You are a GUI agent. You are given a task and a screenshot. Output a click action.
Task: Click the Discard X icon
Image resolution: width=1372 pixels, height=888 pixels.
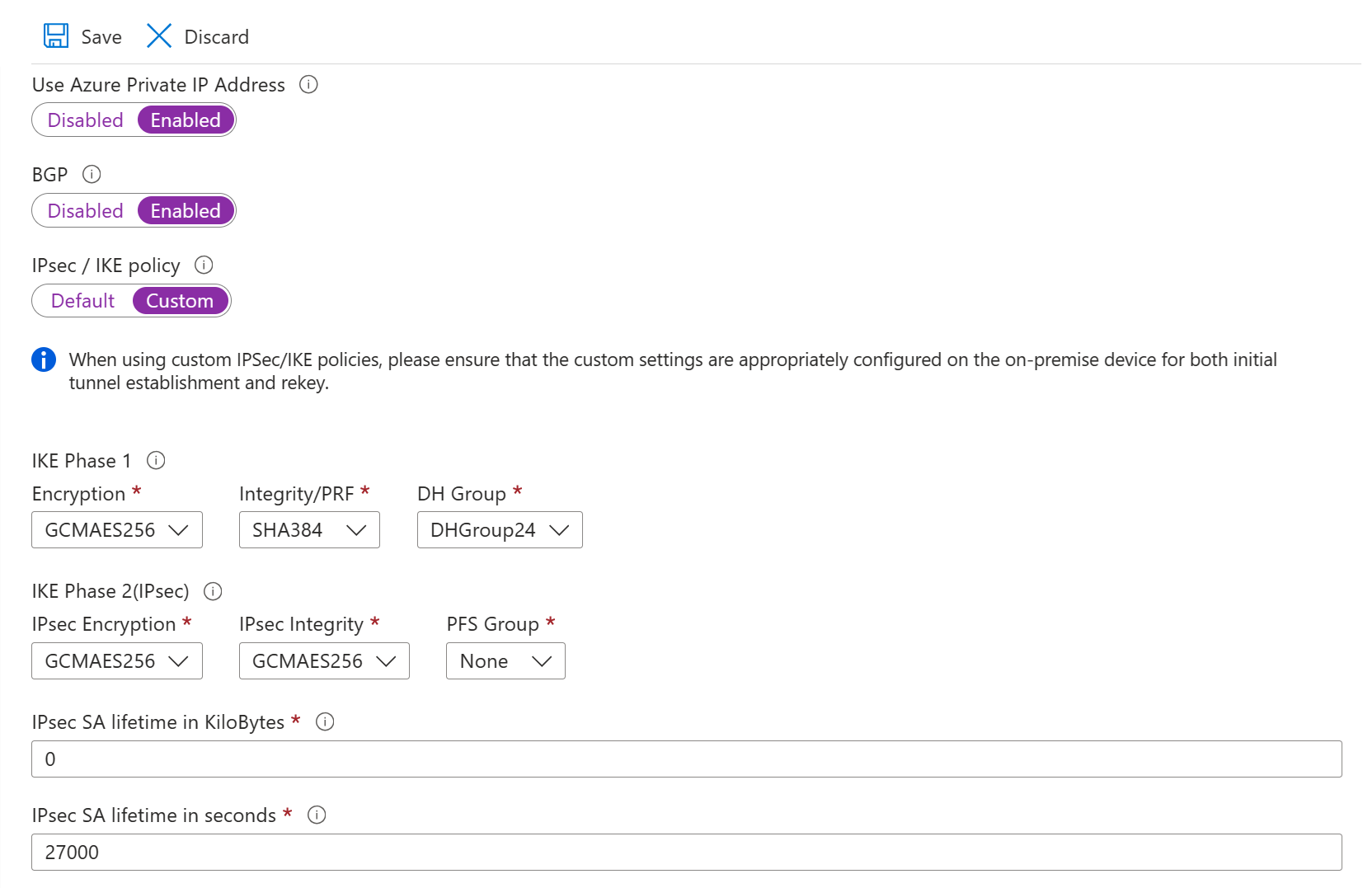pyautogui.click(x=158, y=35)
